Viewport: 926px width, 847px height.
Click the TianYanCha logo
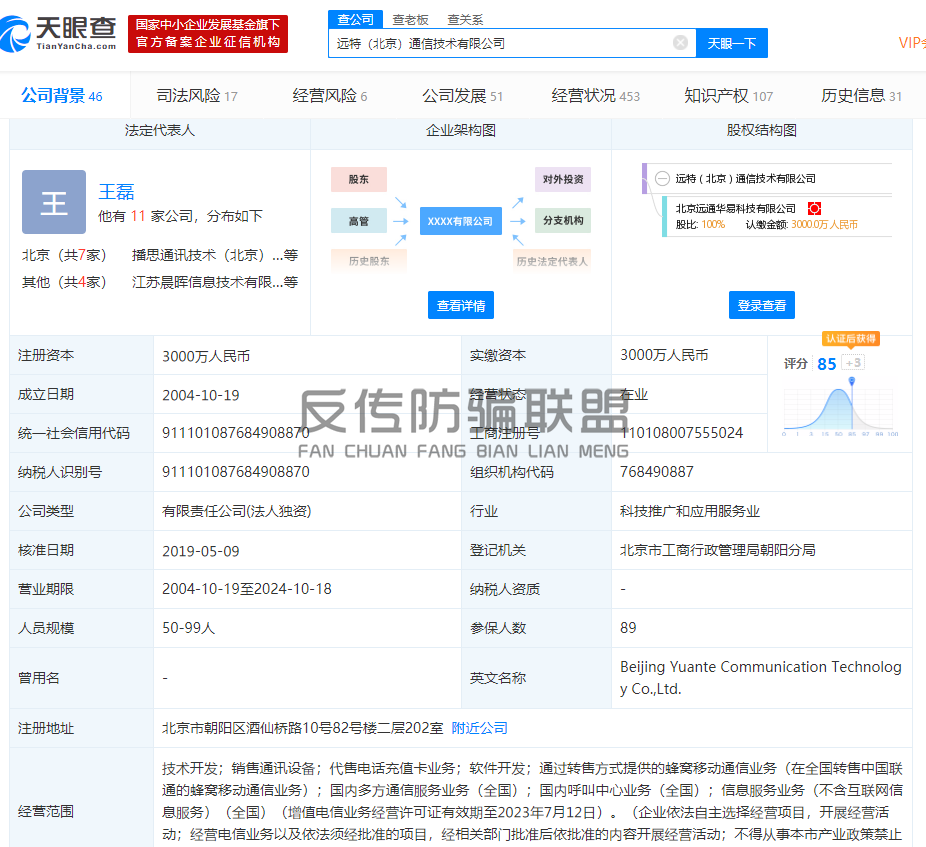pyautogui.click(x=60, y=33)
